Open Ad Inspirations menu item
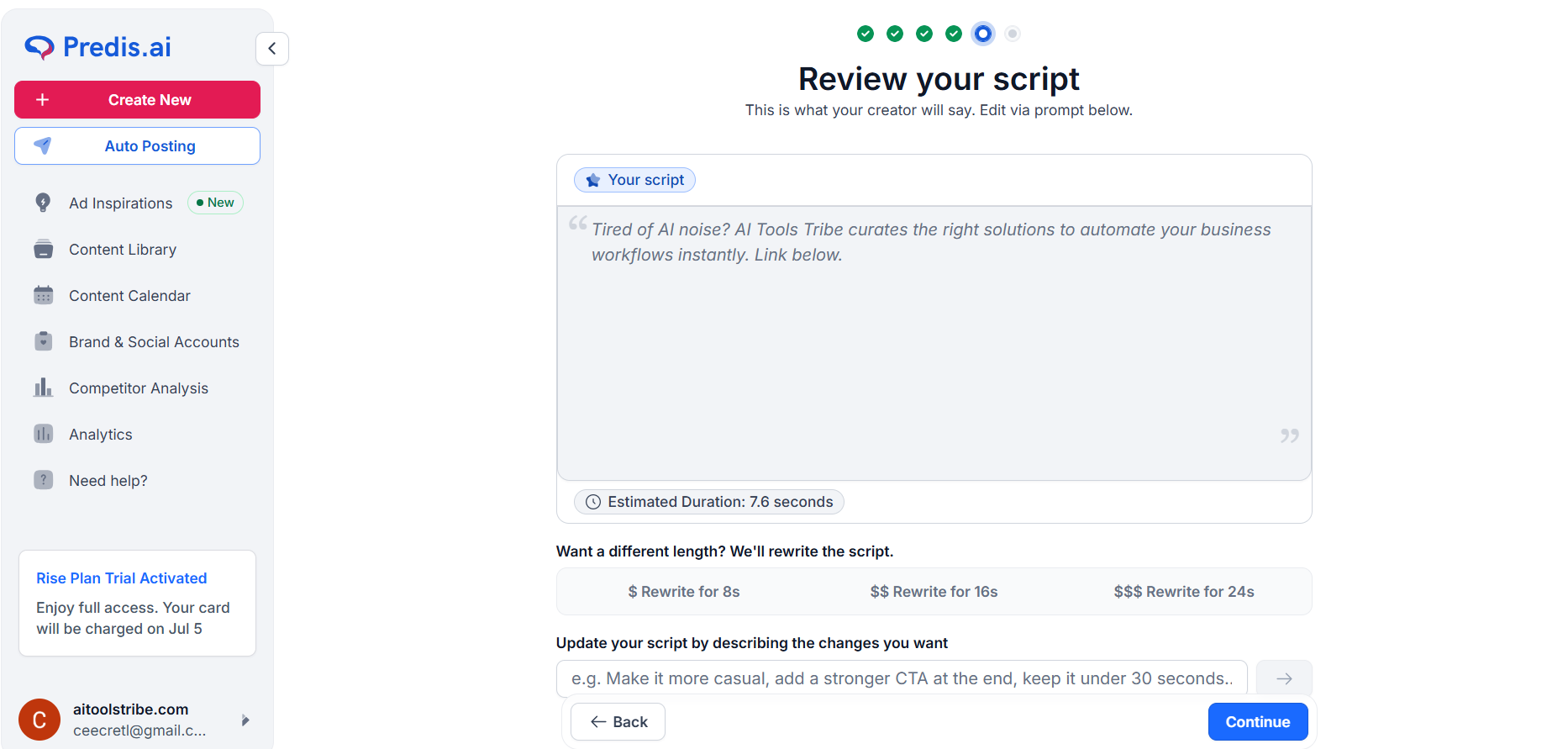The image size is (1568, 749). [x=121, y=203]
